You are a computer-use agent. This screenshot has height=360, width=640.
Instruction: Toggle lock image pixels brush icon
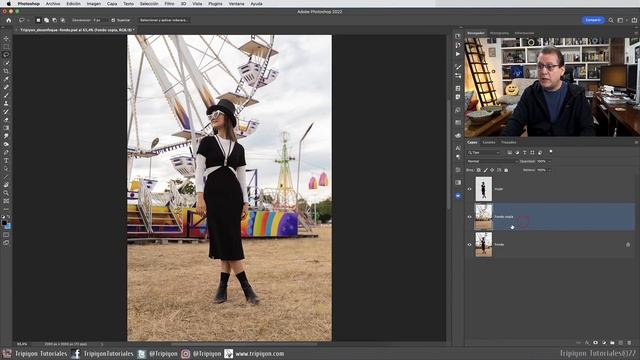tap(486, 170)
